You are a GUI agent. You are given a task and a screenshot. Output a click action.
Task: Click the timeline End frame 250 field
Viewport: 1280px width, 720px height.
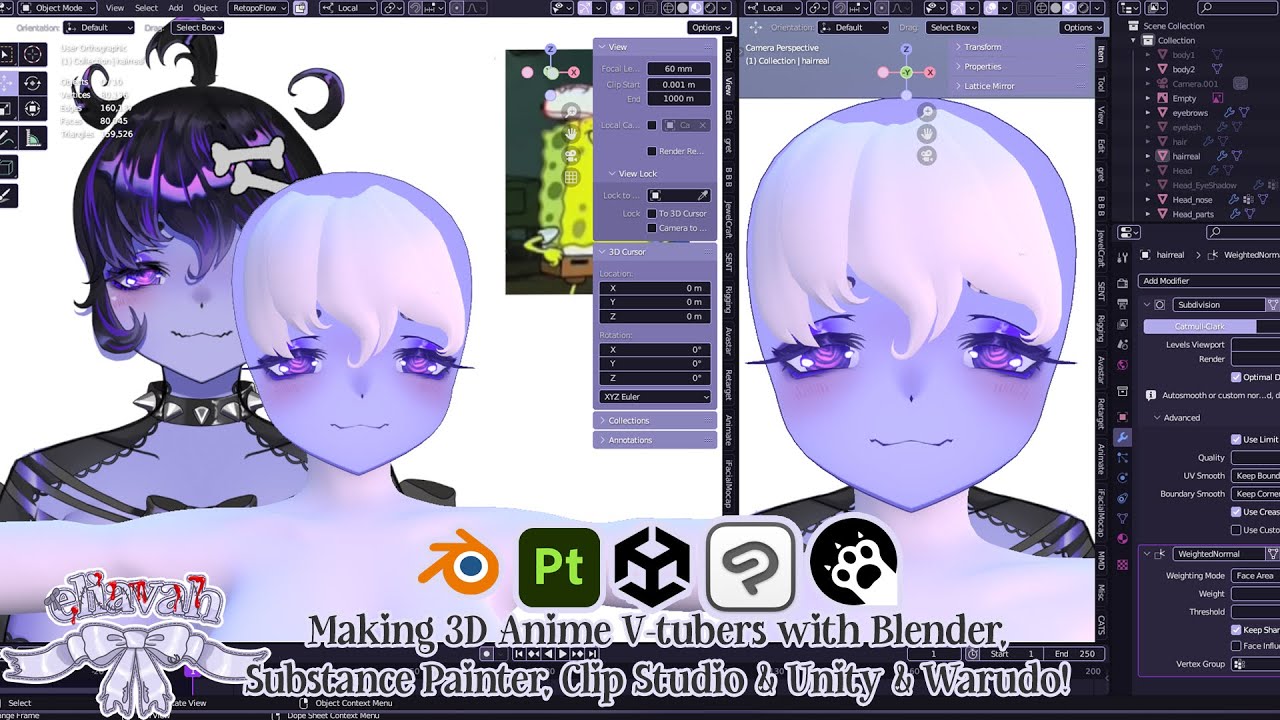click(1076, 654)
